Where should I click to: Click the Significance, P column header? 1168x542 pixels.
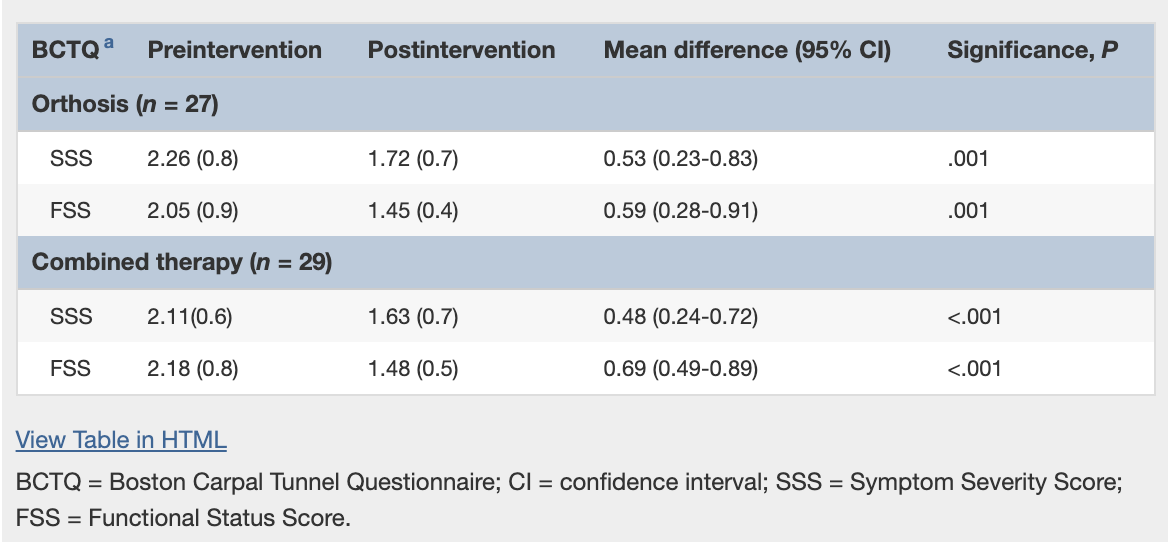(x=1032, y=51)
